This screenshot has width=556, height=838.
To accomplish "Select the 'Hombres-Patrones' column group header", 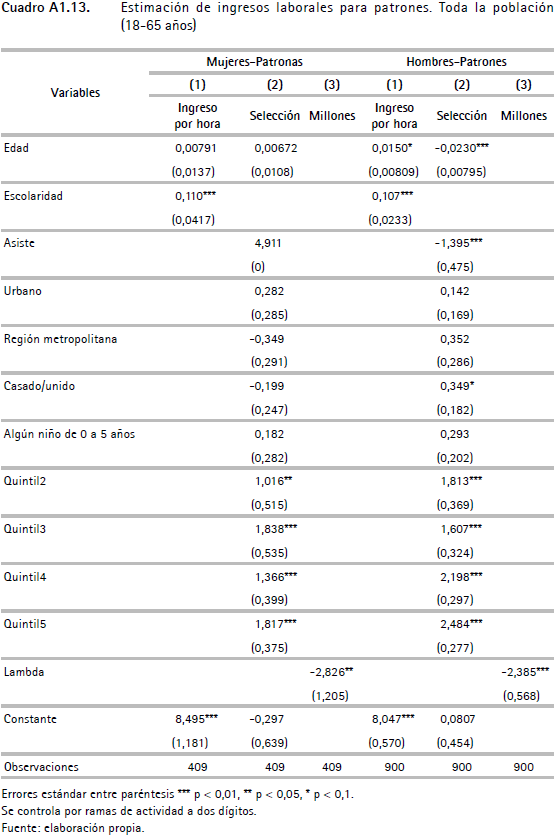I will (456, 62).
